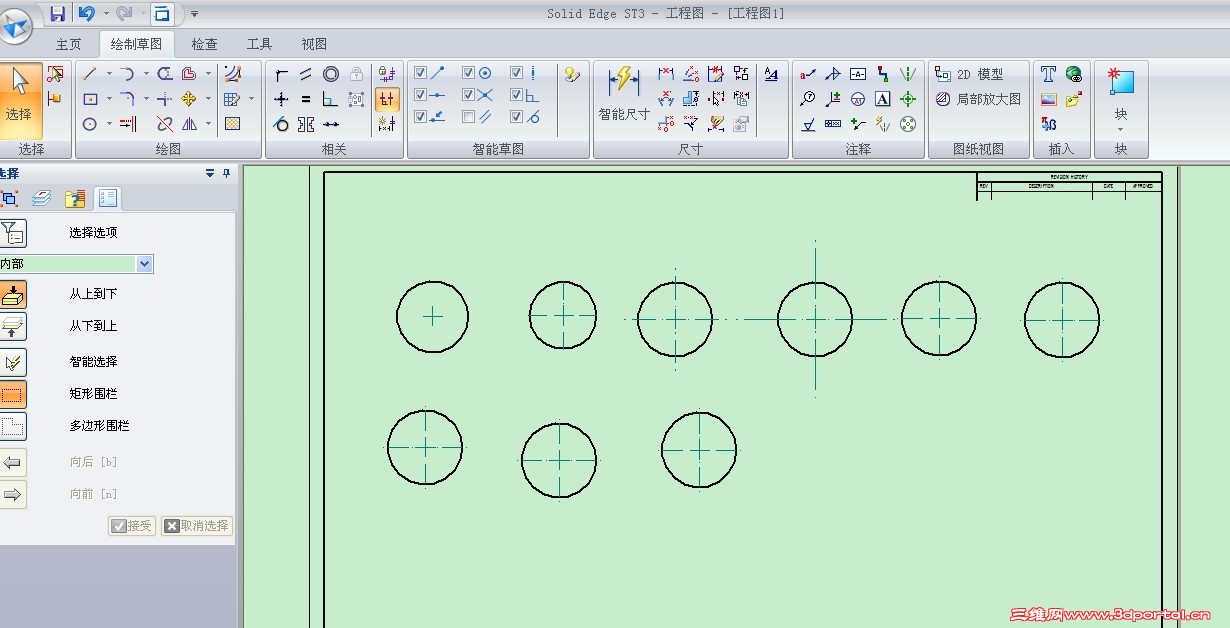
Task: Switch to the 绘制草图 ribbon tab
Action: [136, 44]
